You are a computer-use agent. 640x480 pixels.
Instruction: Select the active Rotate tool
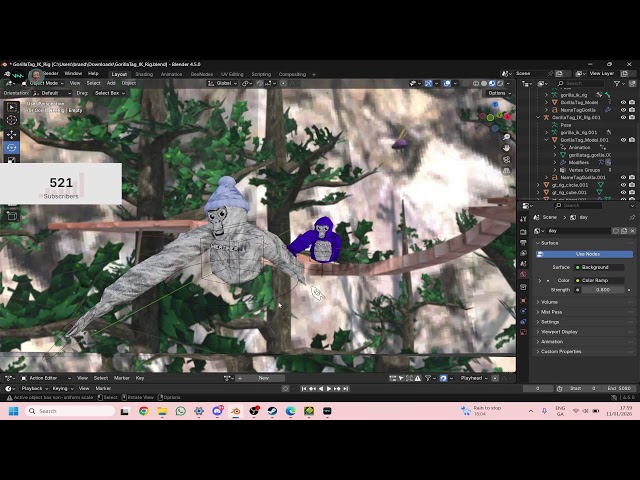pyautogui.click(x=12, y=148)
